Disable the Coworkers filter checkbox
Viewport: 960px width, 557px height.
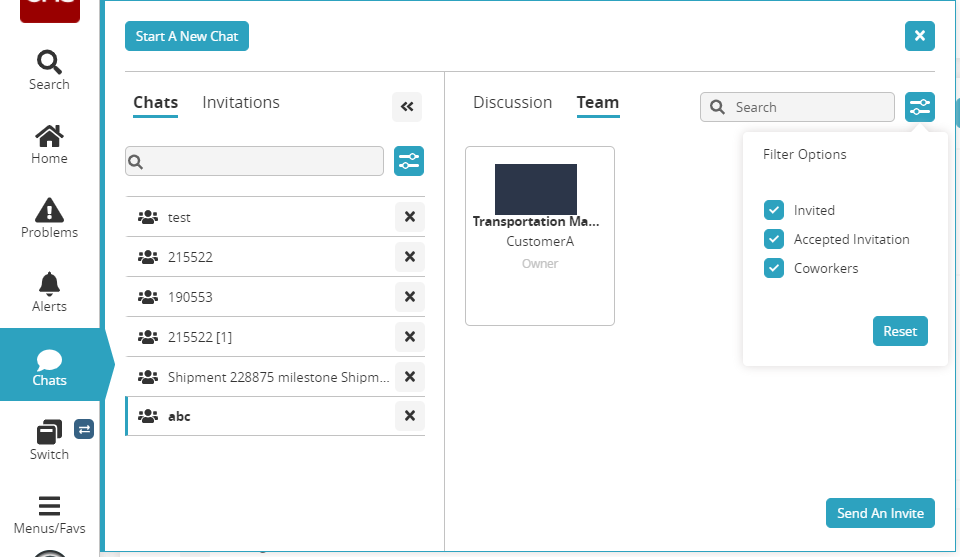click(x=773, y=268)
